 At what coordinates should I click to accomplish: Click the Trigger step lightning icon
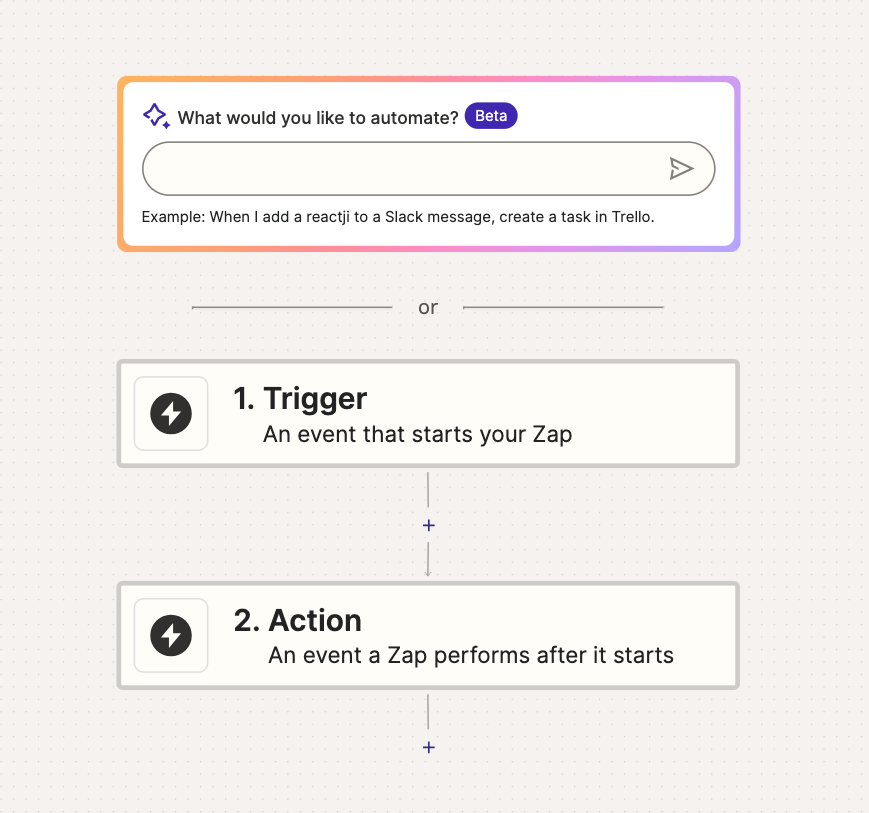pos(171,413)
